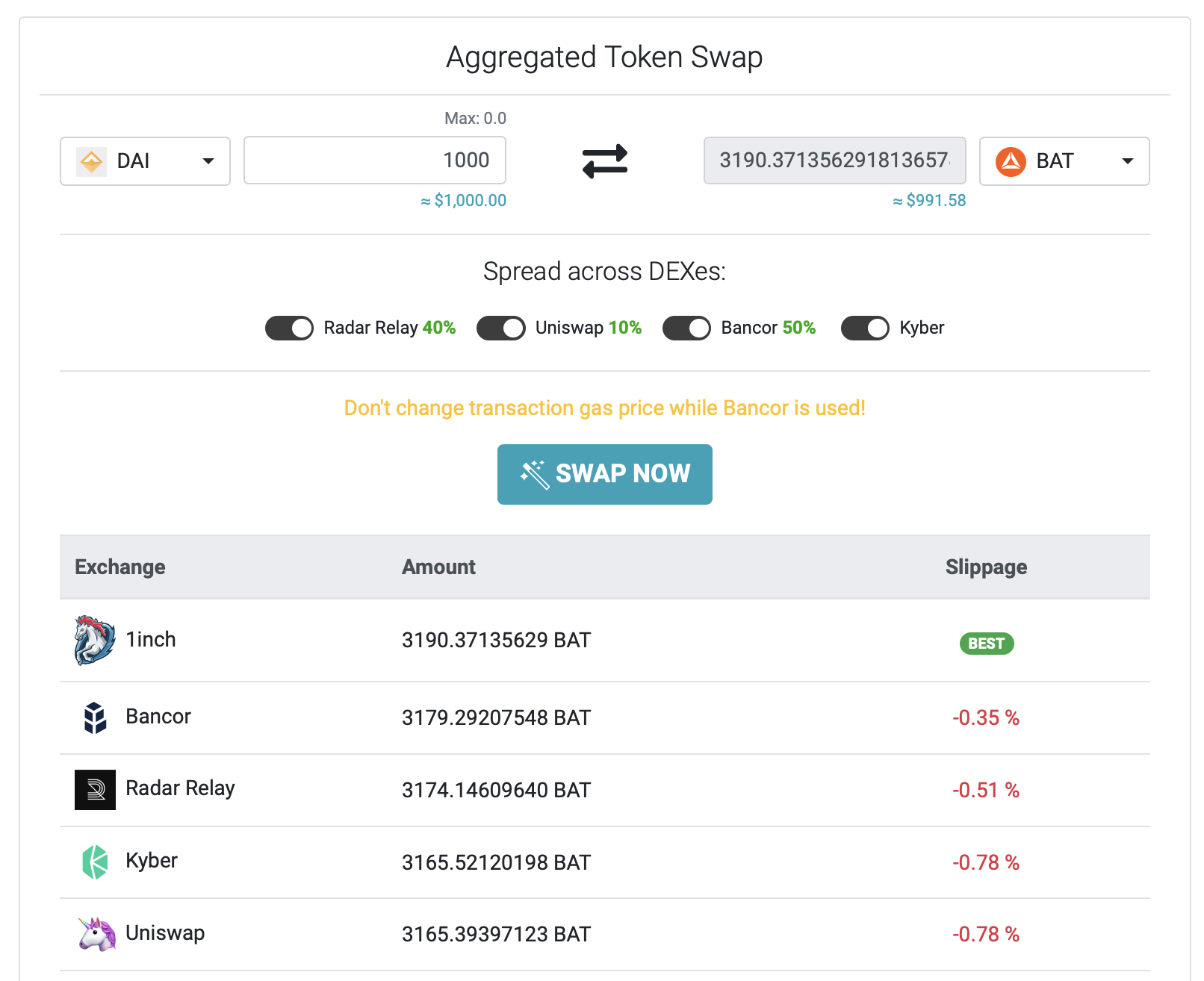
Task: Click the Kyber toggle label
Action: pyautogui.click(x=922, y=328)
